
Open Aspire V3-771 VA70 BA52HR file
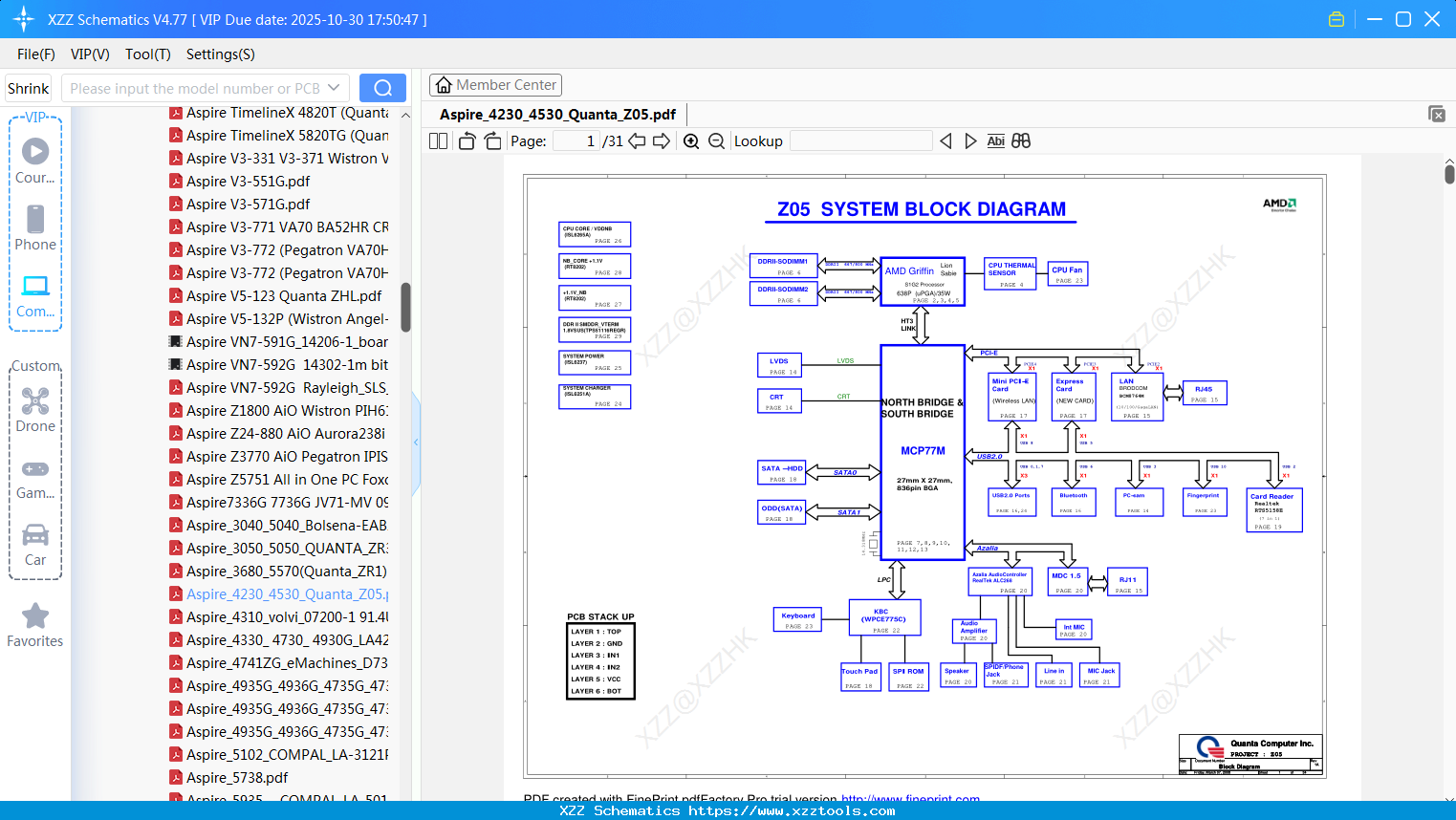(x=279, y=227)
